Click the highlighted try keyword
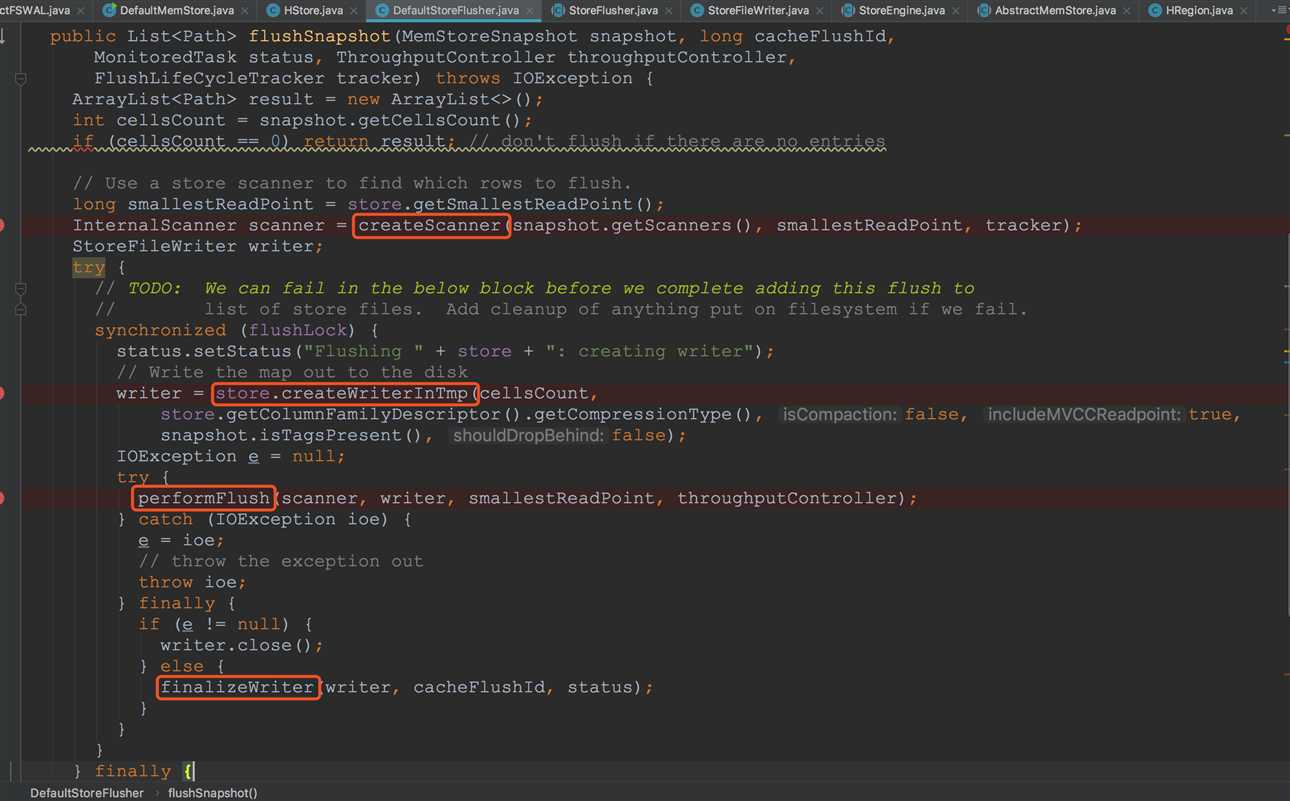This screenshot has width=1290, height=801. point(89,267)
